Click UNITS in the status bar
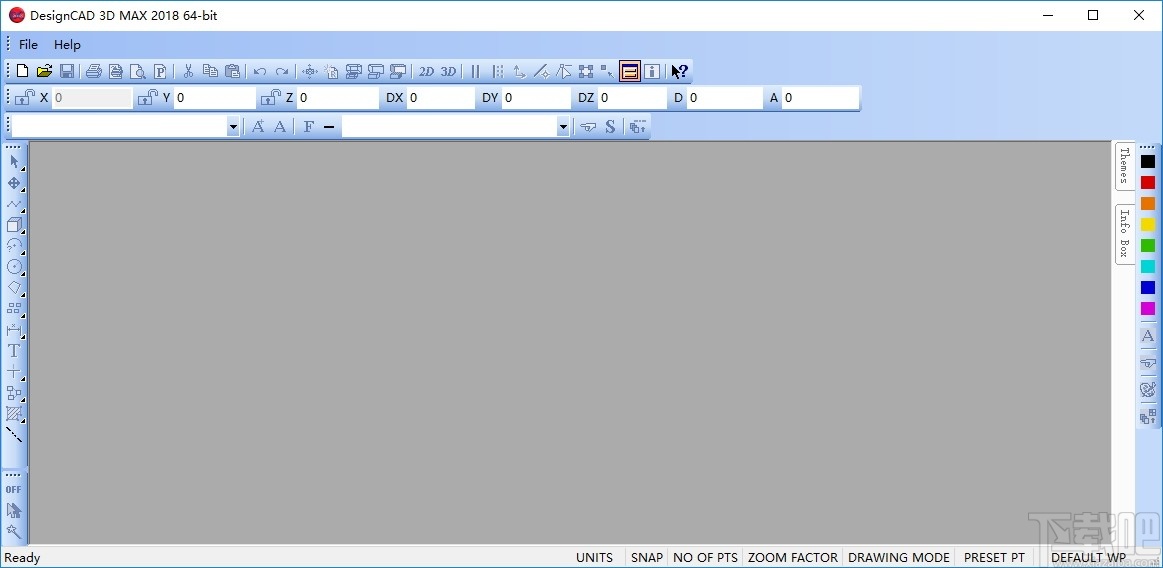 click(595, 558)
